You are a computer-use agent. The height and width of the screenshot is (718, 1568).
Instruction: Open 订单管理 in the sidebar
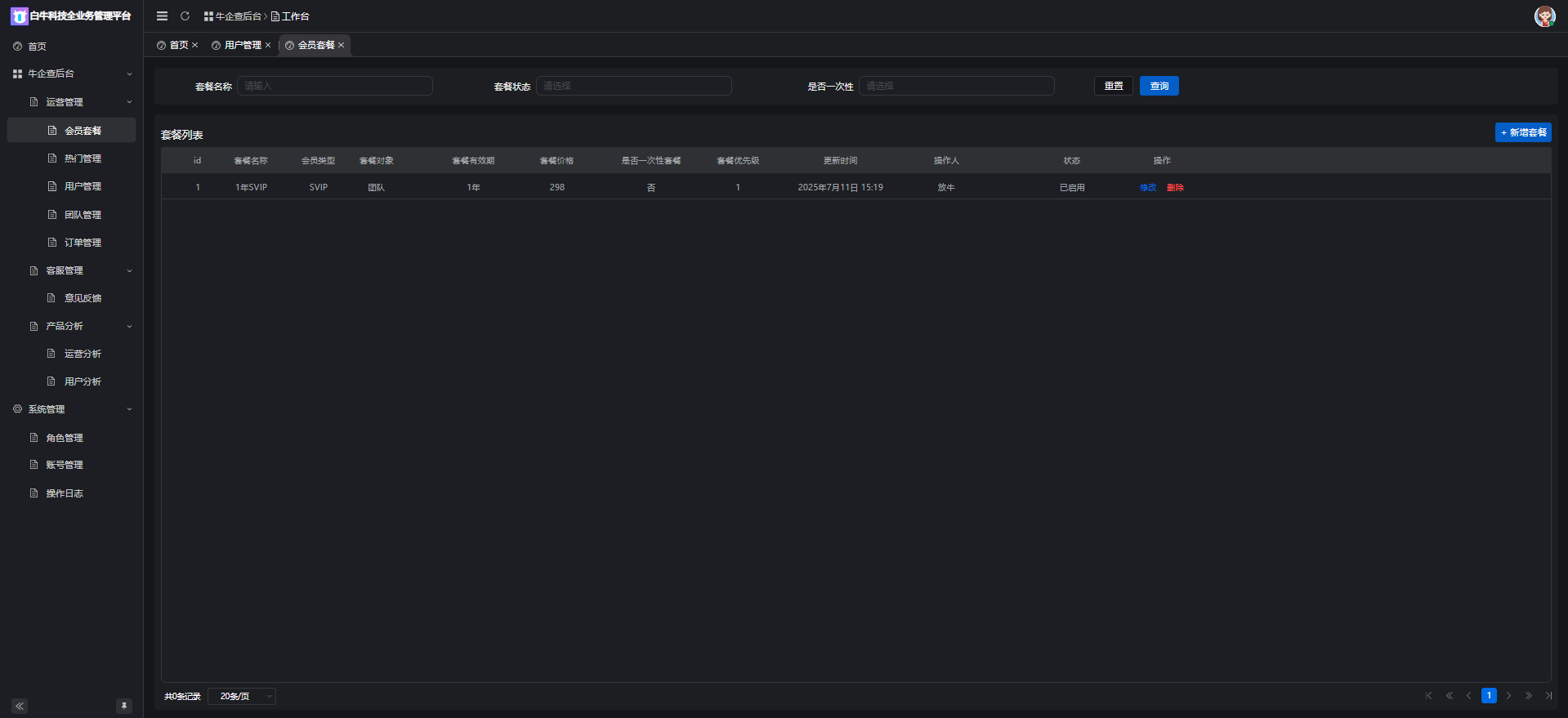tap(83, 243)
